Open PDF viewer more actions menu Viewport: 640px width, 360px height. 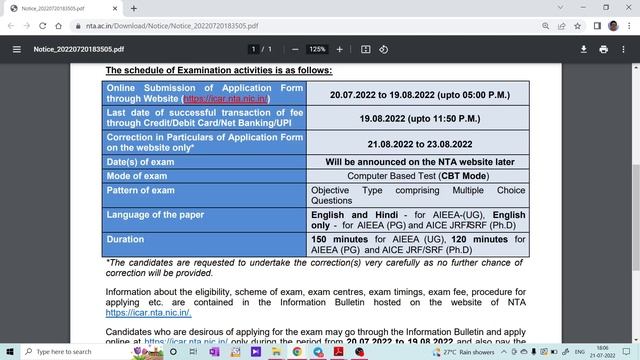coord(623,49)
